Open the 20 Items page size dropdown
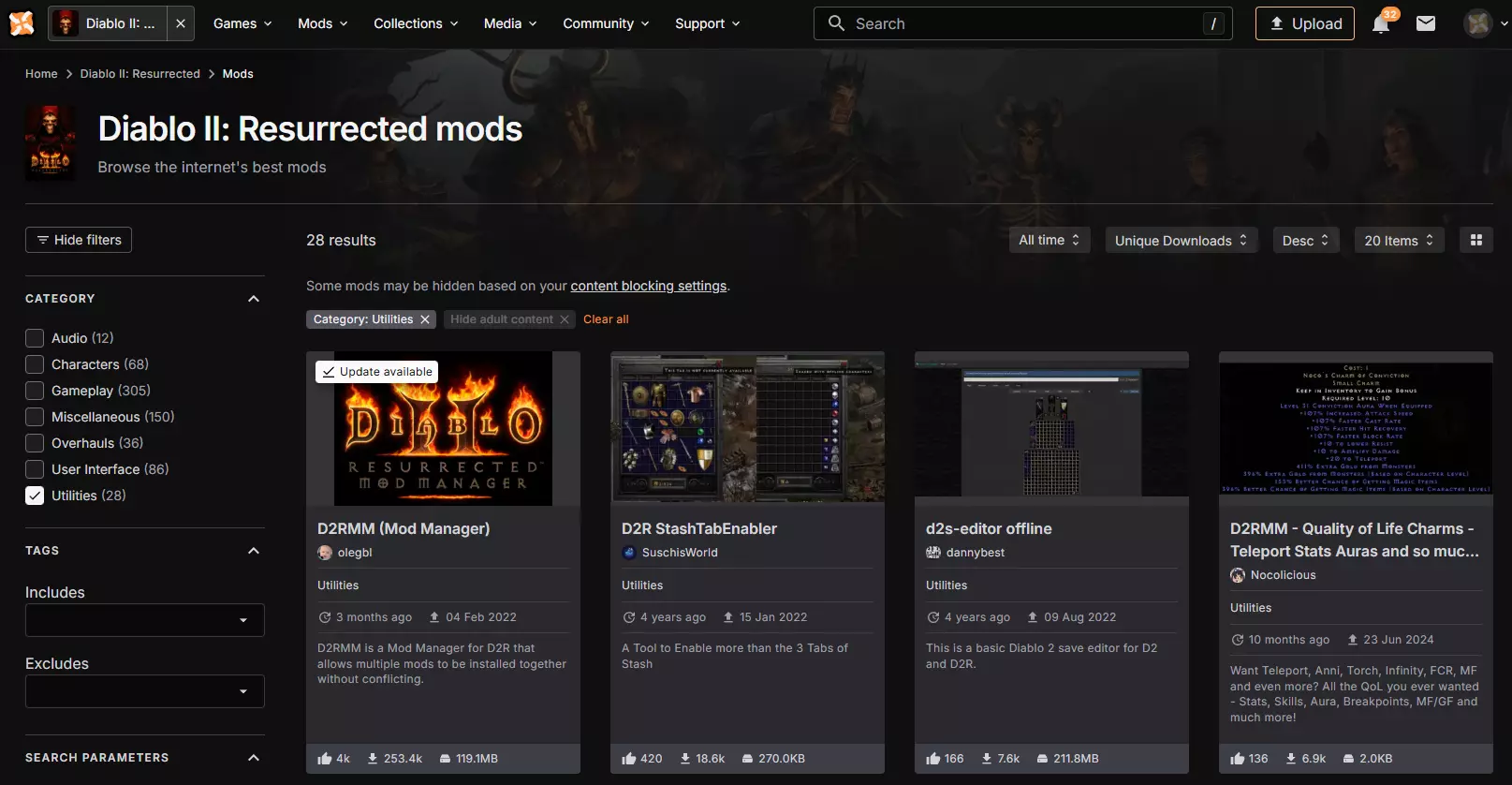Screen dimensions: 1512x785 1400,241
